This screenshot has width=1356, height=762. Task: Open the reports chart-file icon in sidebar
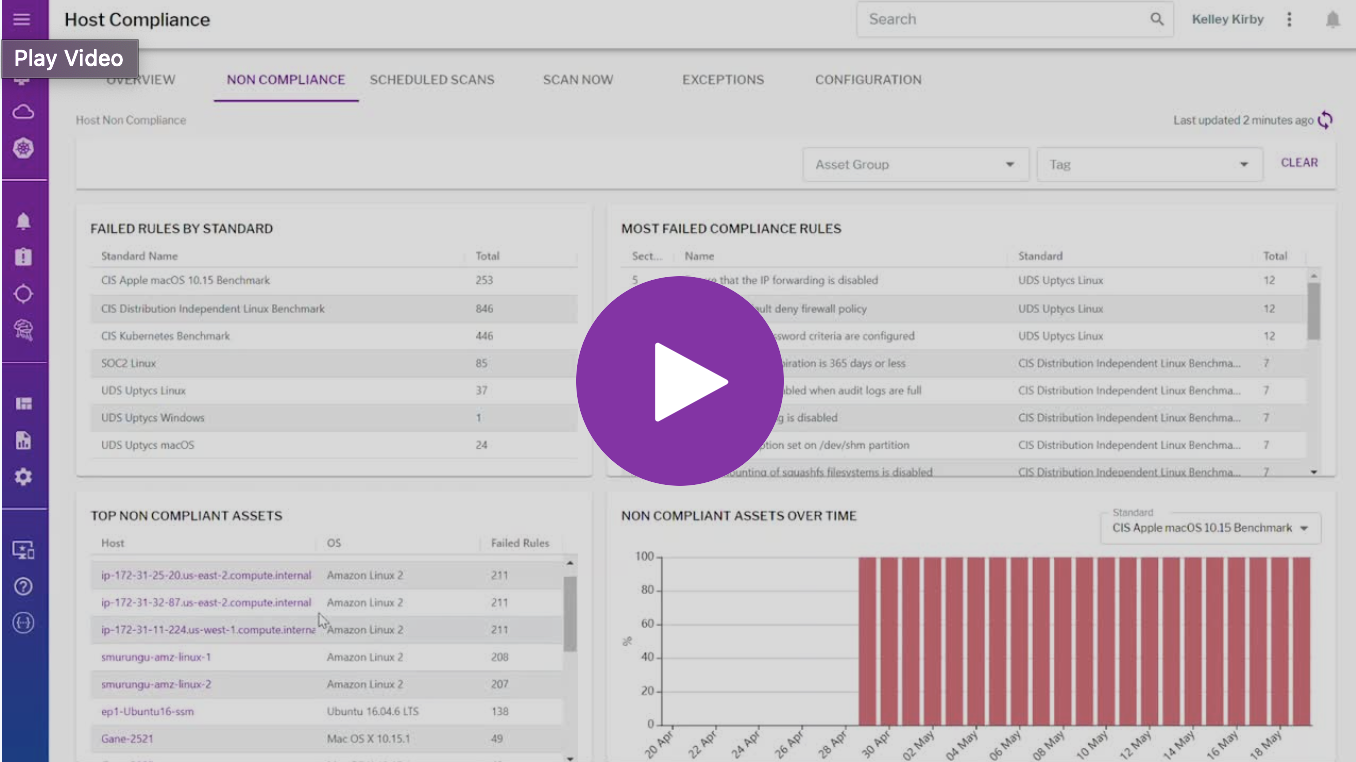click(x=23, y=440)
